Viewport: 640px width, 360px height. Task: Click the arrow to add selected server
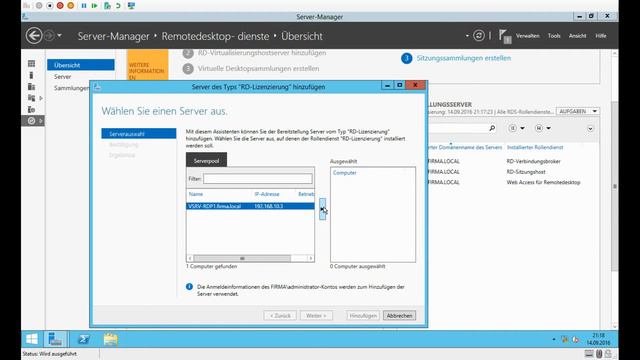(322, 209)
